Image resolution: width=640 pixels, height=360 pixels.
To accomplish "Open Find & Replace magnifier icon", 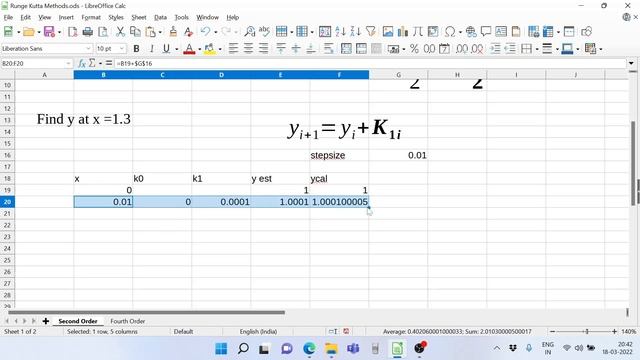I will (249, 31).
